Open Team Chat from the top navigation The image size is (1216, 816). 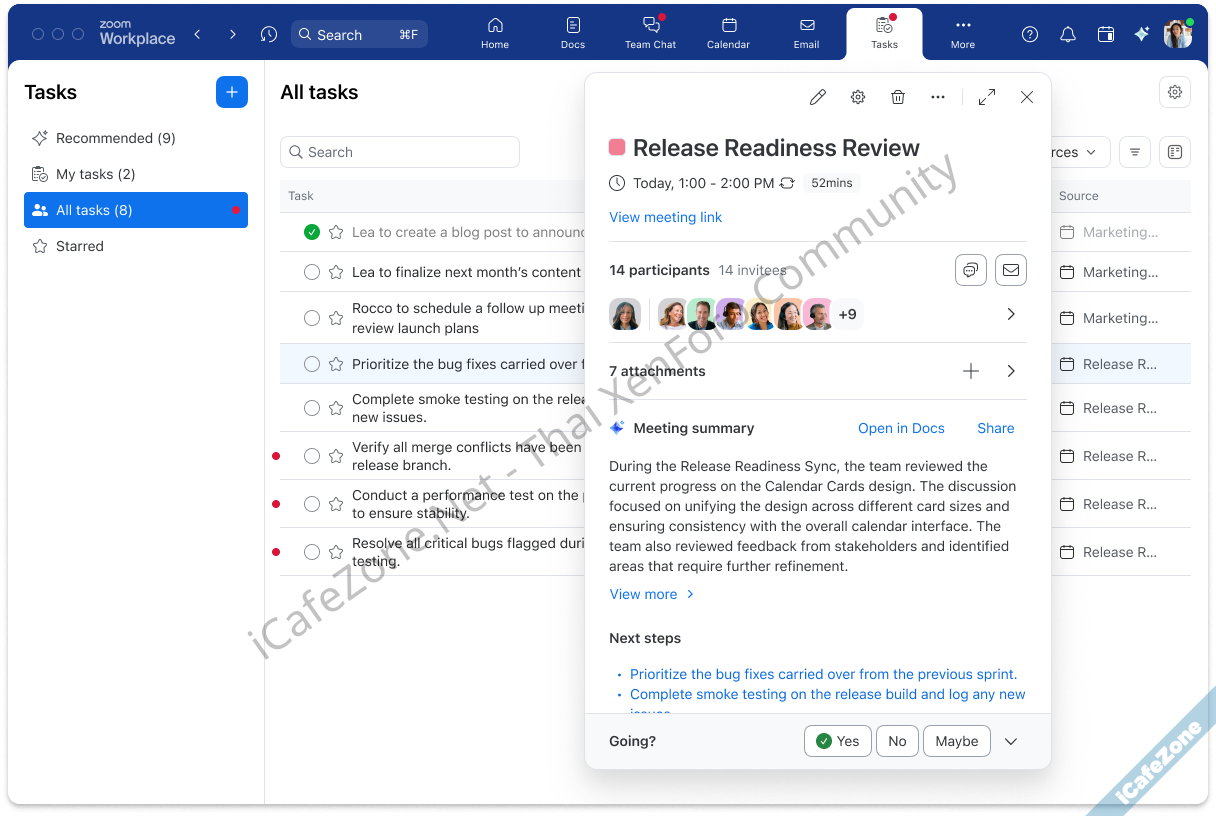[x=650, y=33]
